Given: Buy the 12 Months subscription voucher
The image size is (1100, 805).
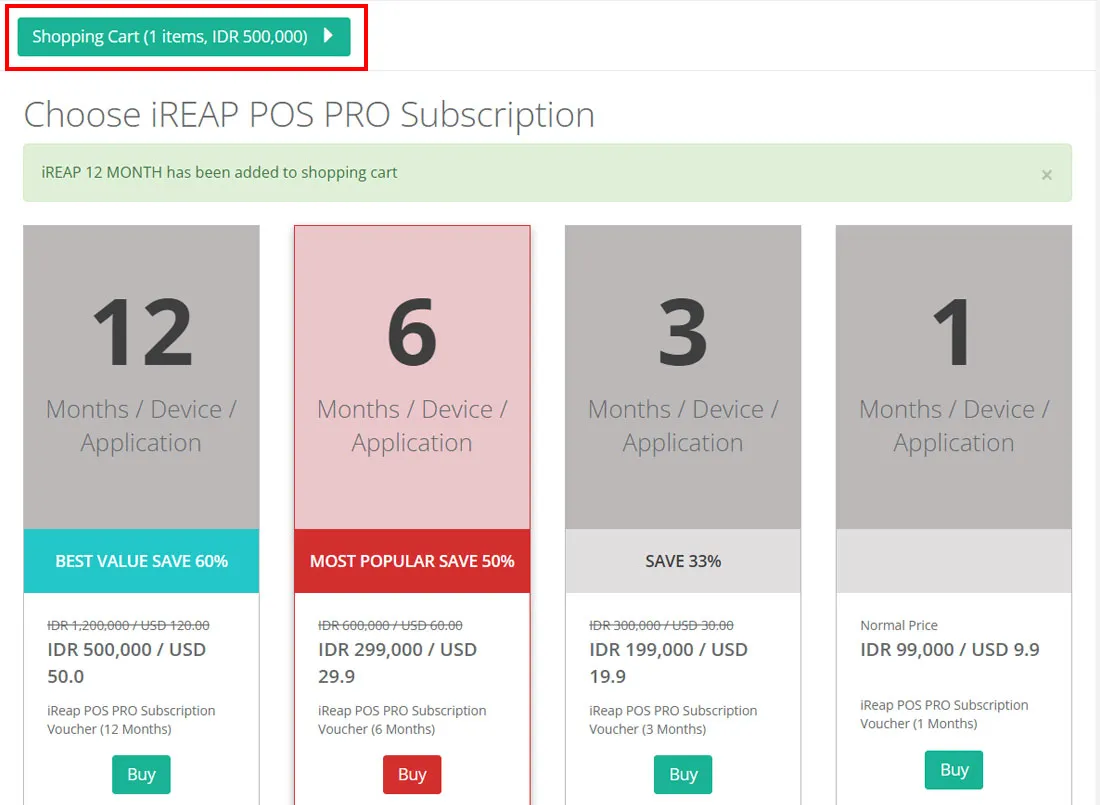Looking at the screenshot, I should 141,774.
